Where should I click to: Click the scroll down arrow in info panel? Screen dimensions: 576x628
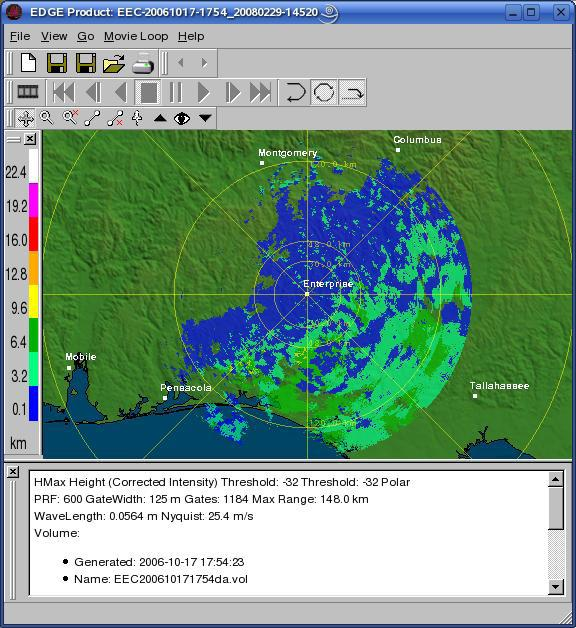tap(556, 587)
